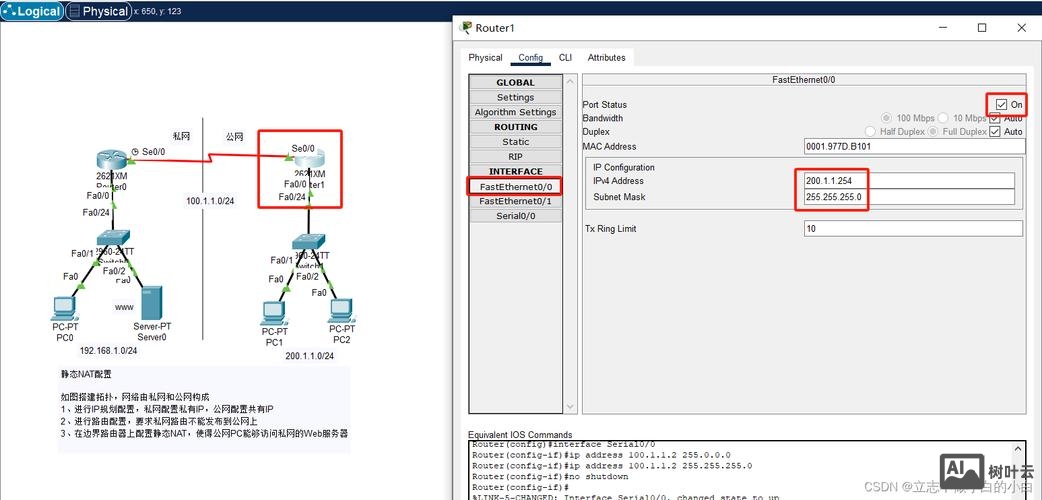Click the PC1 computer icon
Viewport: 1042px width, 500px height.
(x=273, y=314)
